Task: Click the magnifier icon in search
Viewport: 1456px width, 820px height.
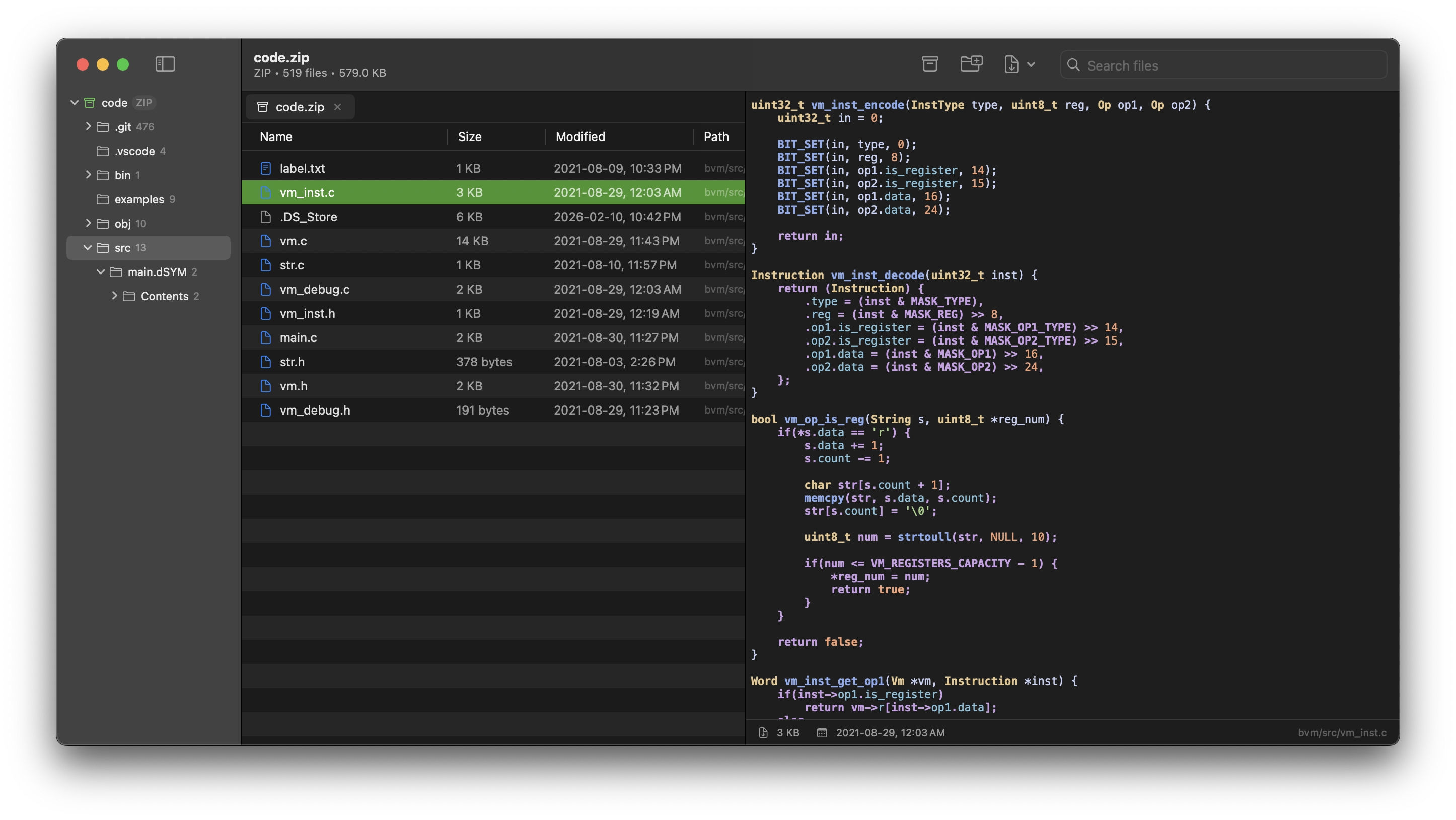Action: point(1073,65)
